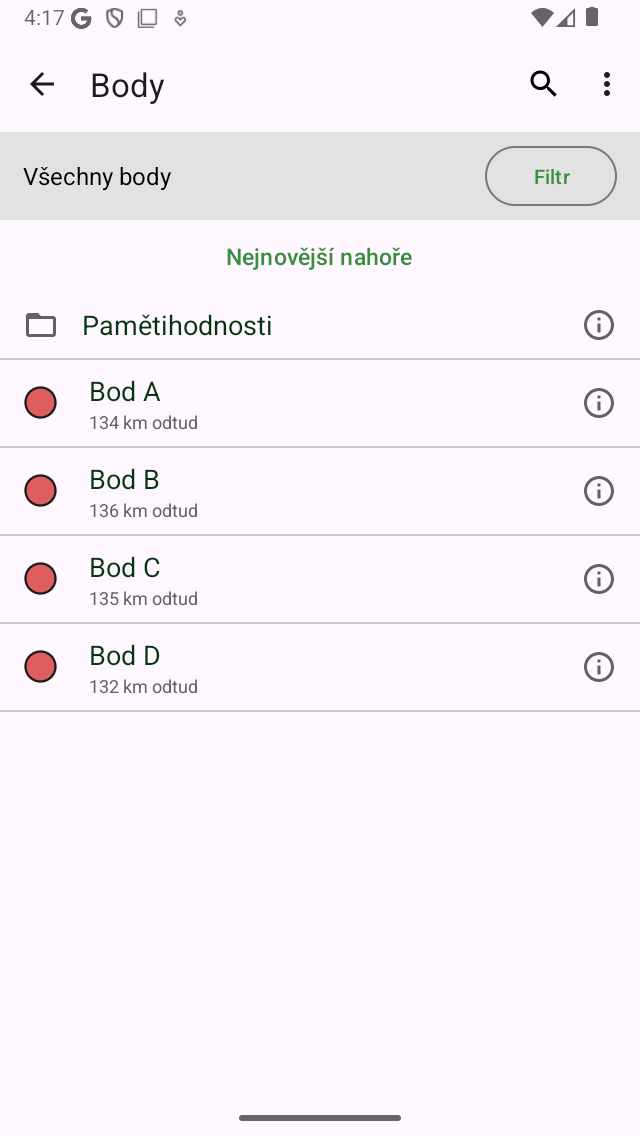Click the Všechny body header label
This screenshot has height=1136, width=640.
(97, 177)
